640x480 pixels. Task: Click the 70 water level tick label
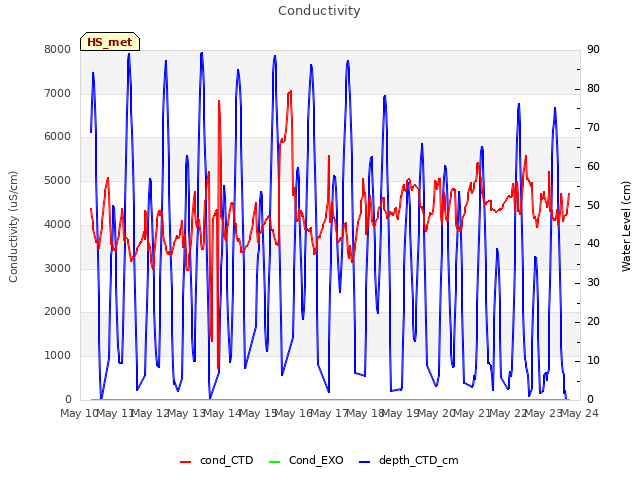coord(593,128)
